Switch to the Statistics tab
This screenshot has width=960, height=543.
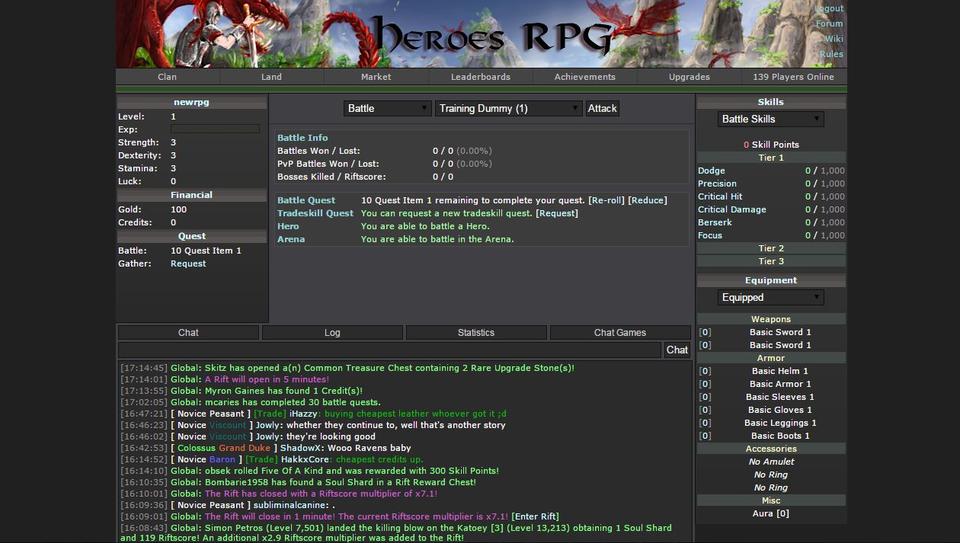click(x=476, y=332)
